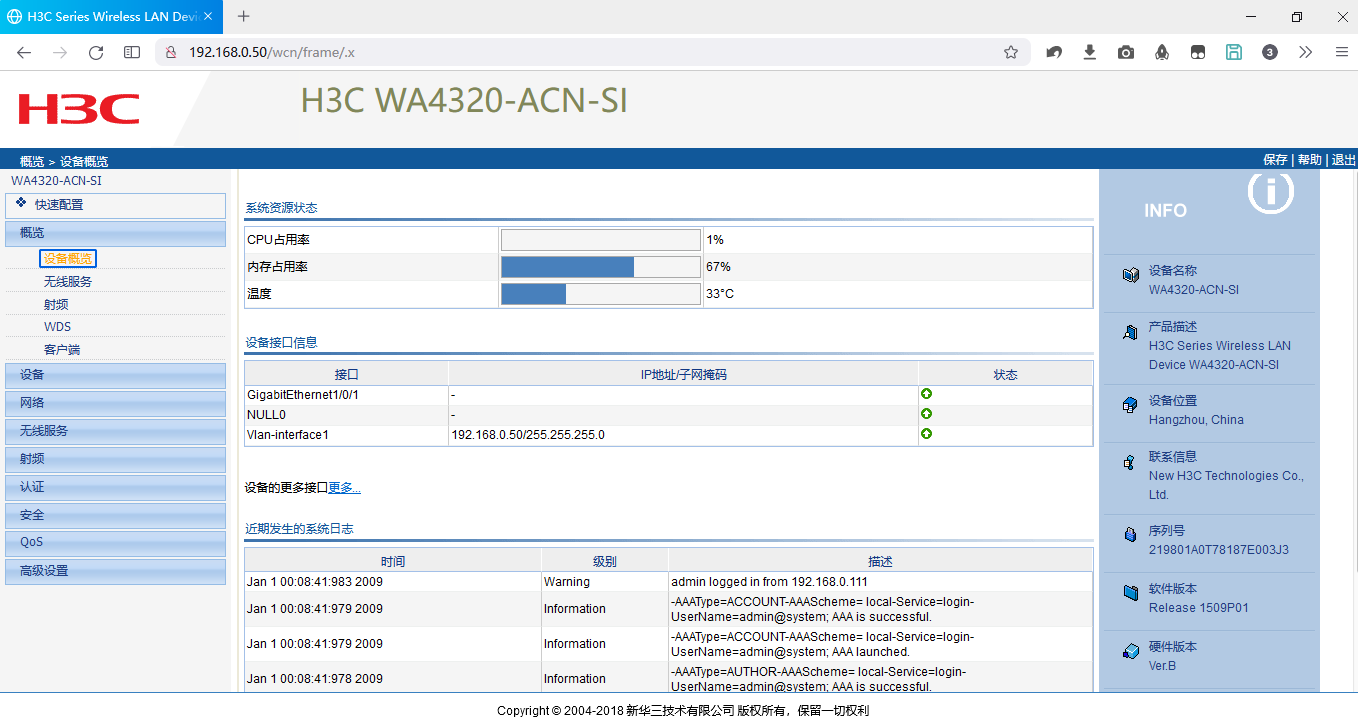
Task: Click the 温度 progress bar
Action: 600,294
